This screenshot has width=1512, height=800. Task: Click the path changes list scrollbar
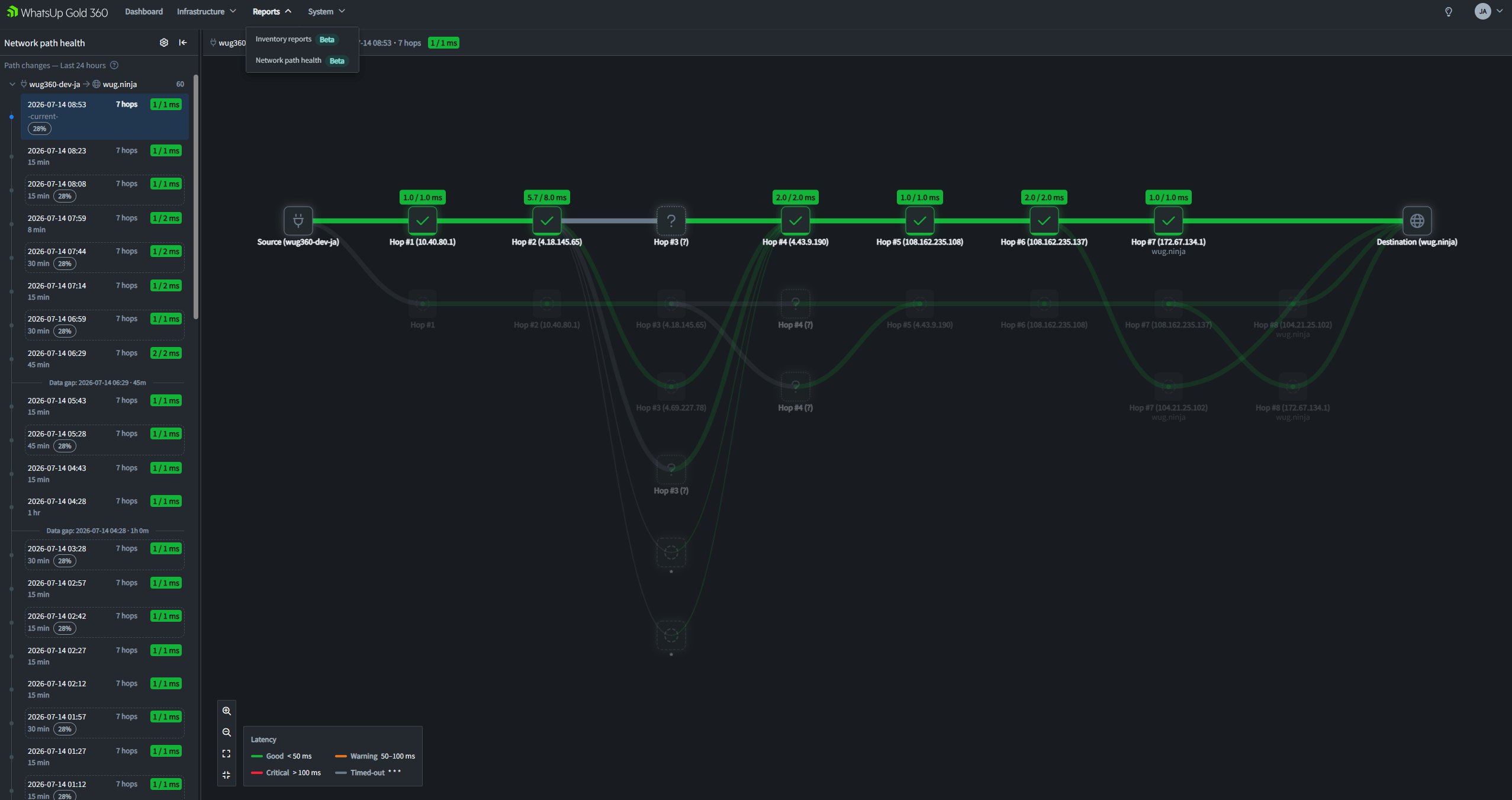pos(196,197)
